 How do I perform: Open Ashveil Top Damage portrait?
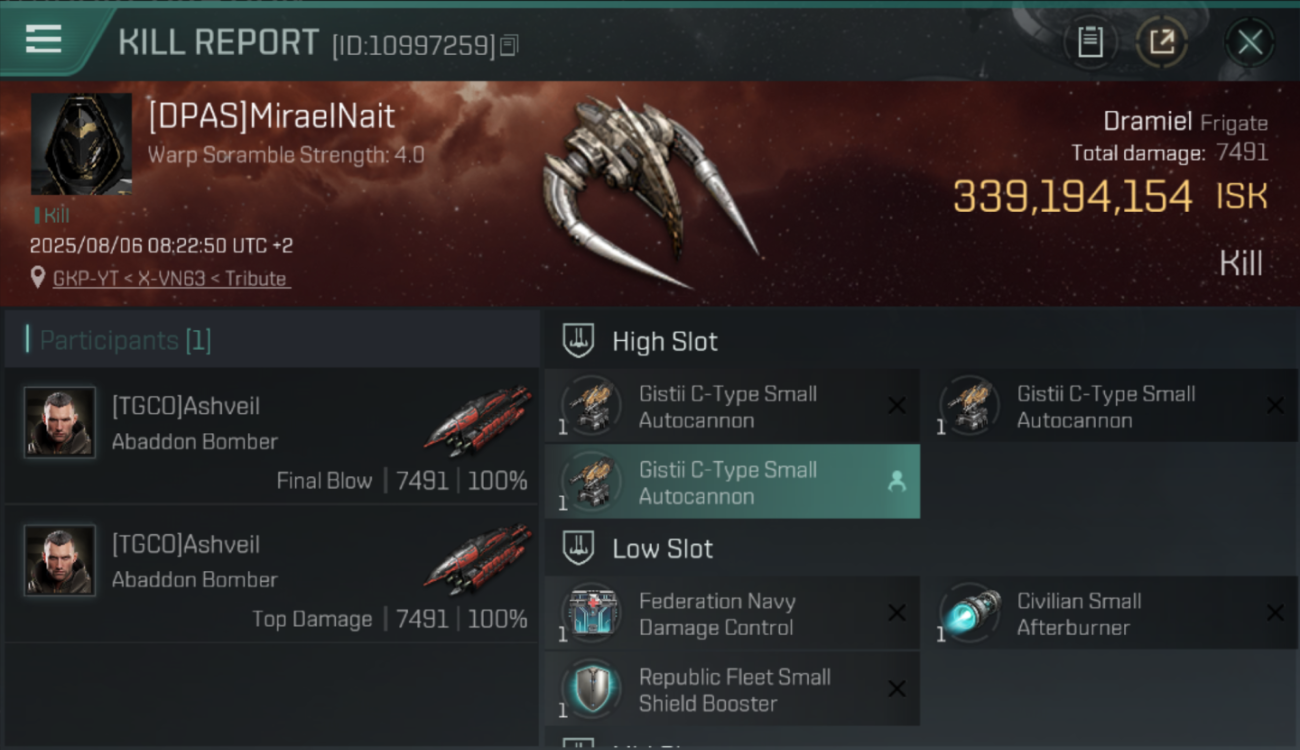[x=60, y=561]
